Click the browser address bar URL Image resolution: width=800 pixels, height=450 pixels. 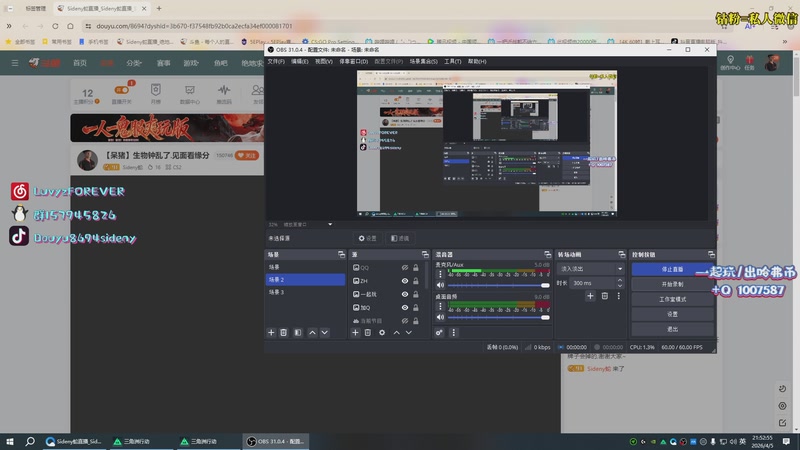tap(194, 26)
